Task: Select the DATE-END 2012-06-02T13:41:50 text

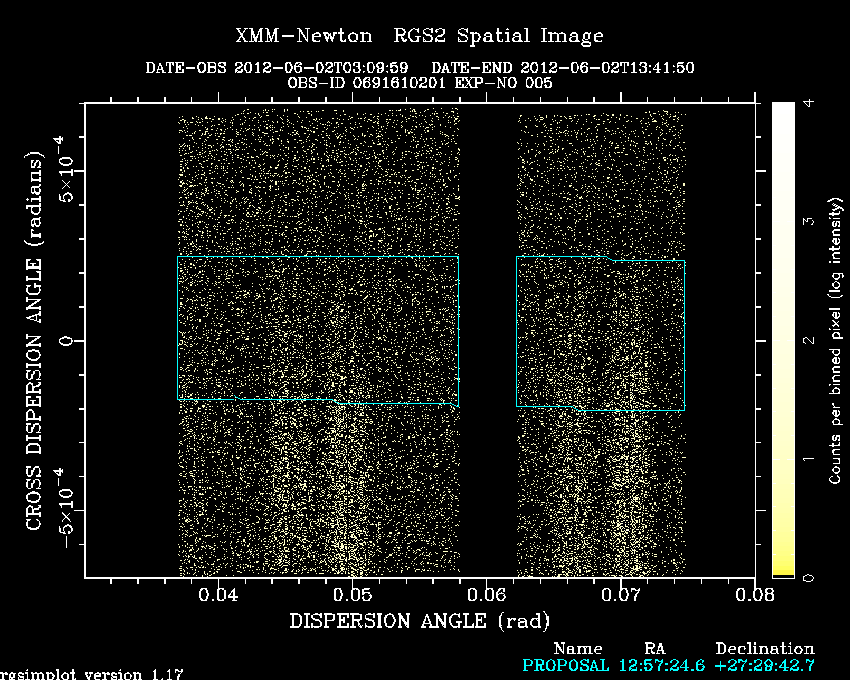Action: click(563, 68)
